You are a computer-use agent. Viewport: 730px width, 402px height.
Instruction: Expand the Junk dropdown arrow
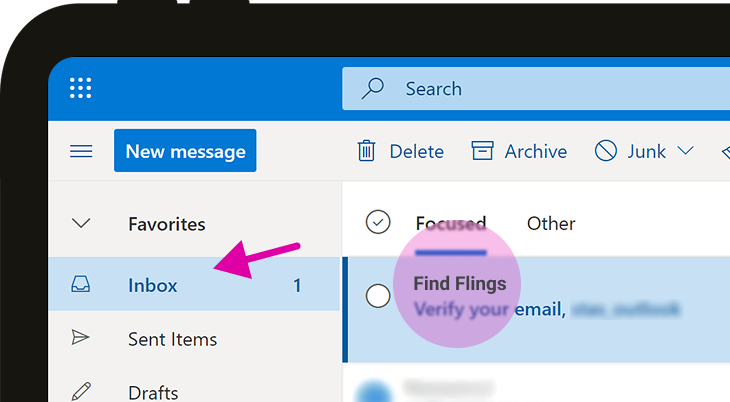pyautogui.click(x=685, y=150)
